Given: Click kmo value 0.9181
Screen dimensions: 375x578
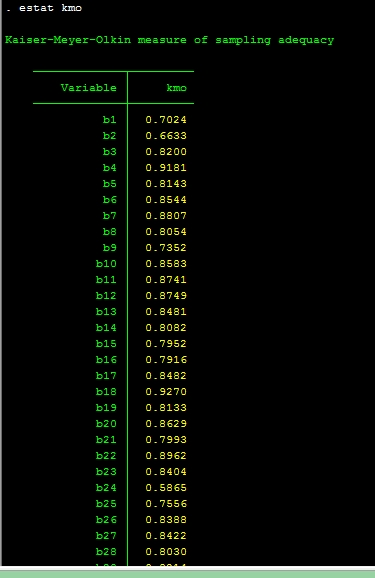Looking at the screenshot, I should click(166, 168).
